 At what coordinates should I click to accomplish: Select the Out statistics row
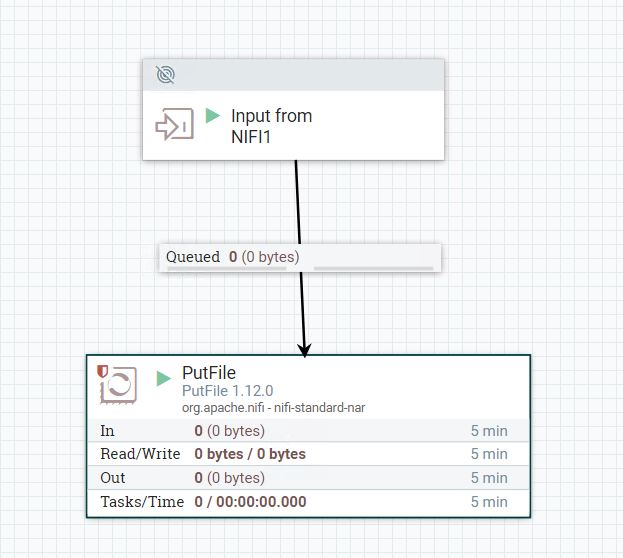pyautogui.click(x=308, y=478)
